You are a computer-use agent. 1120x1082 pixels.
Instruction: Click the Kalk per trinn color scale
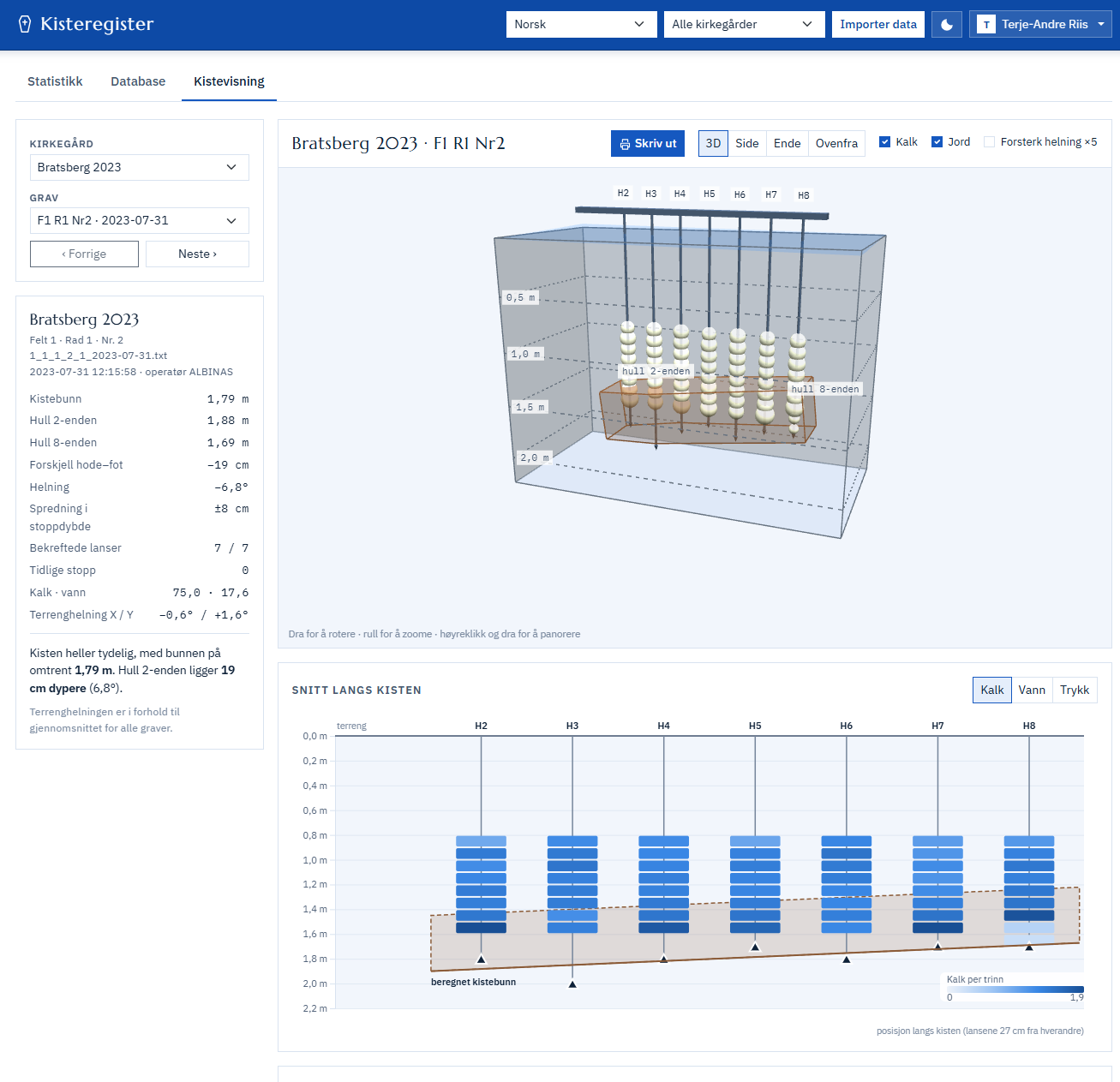click(1015, 989)
